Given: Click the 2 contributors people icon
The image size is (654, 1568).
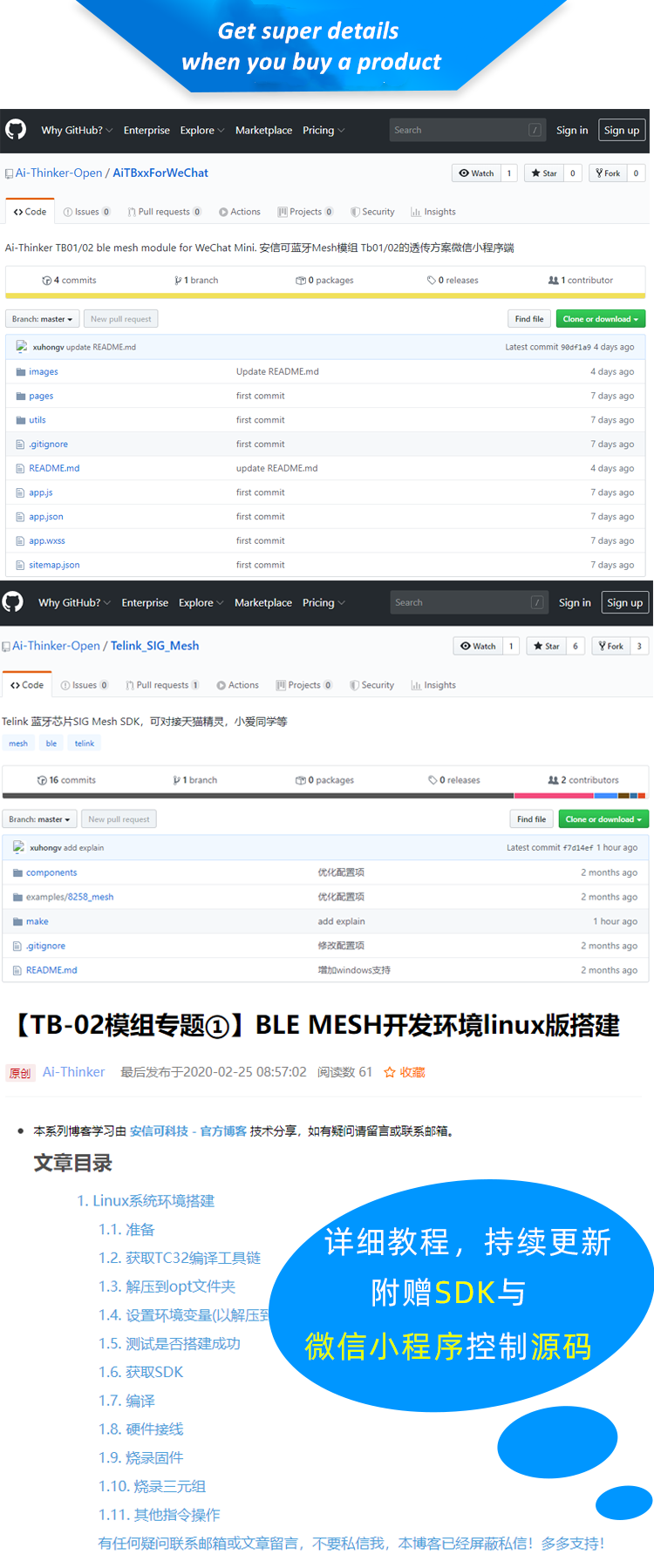Looking at the screenshot, I should [553, 780].
